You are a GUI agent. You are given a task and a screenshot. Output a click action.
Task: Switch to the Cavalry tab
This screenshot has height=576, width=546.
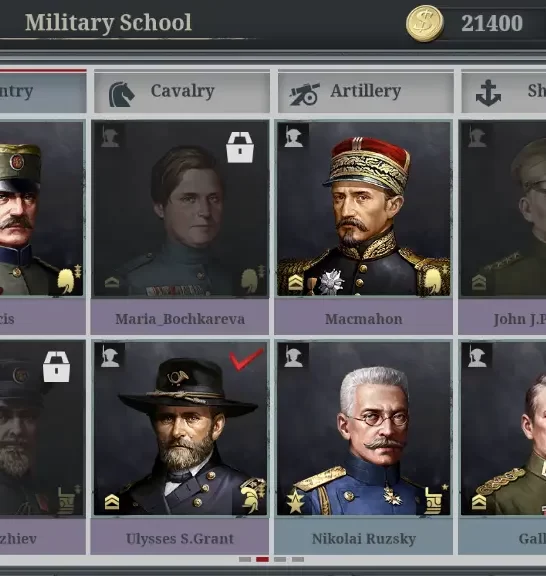click(182, 93)
